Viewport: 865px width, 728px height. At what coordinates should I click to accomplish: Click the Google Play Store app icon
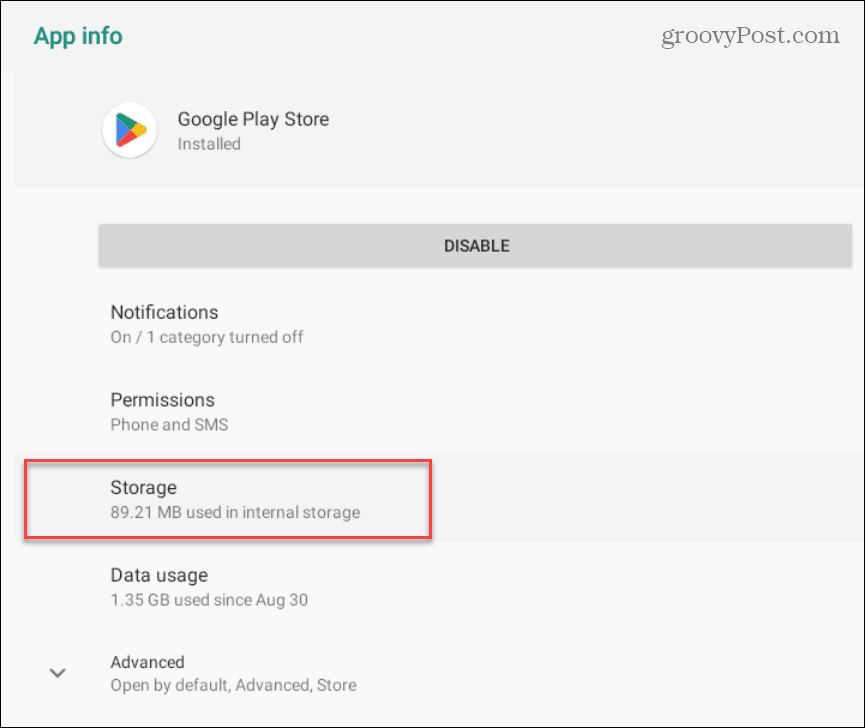[x=130, y=130]
